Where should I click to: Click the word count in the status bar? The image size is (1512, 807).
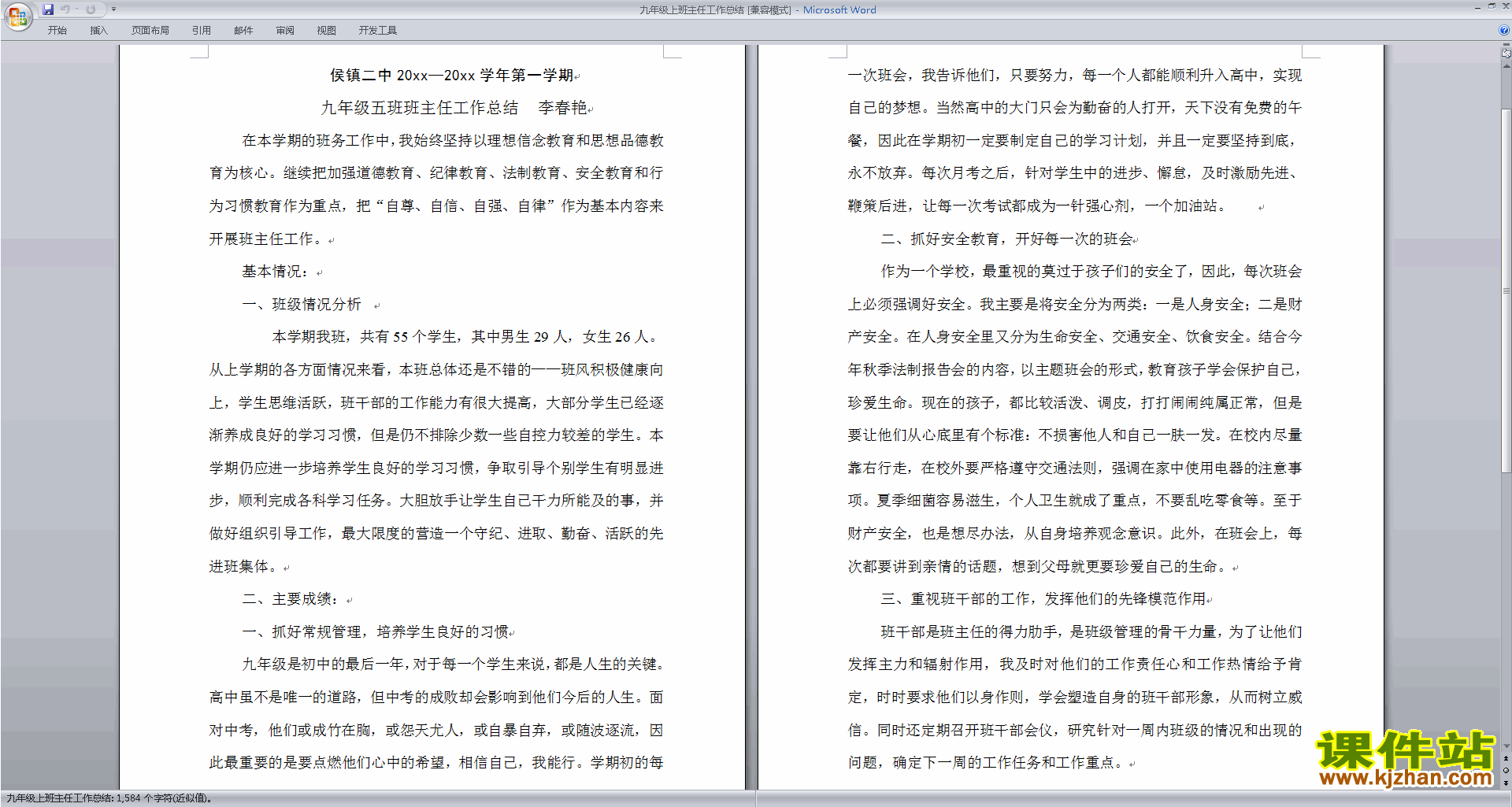coord(109,798)
